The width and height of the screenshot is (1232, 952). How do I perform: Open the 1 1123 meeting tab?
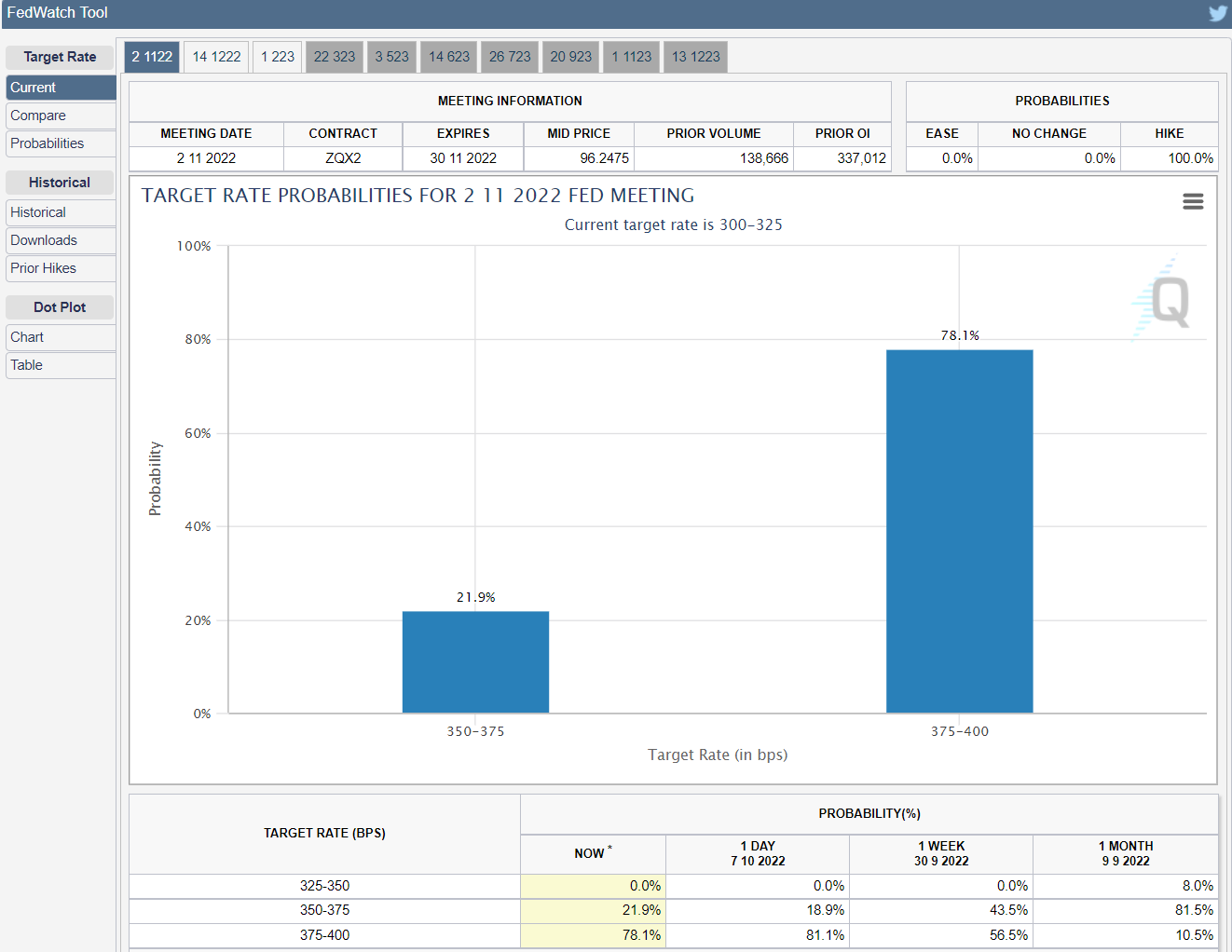click(632, 57)
